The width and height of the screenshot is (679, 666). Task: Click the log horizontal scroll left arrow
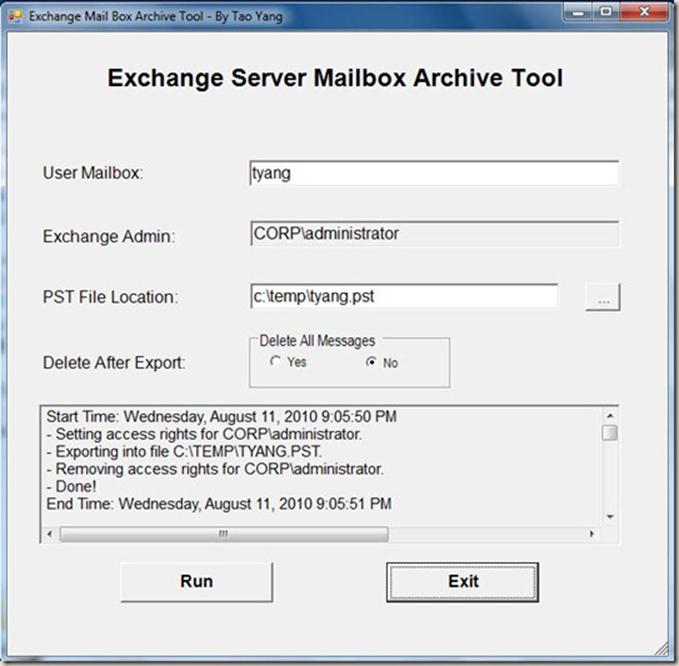49,534
